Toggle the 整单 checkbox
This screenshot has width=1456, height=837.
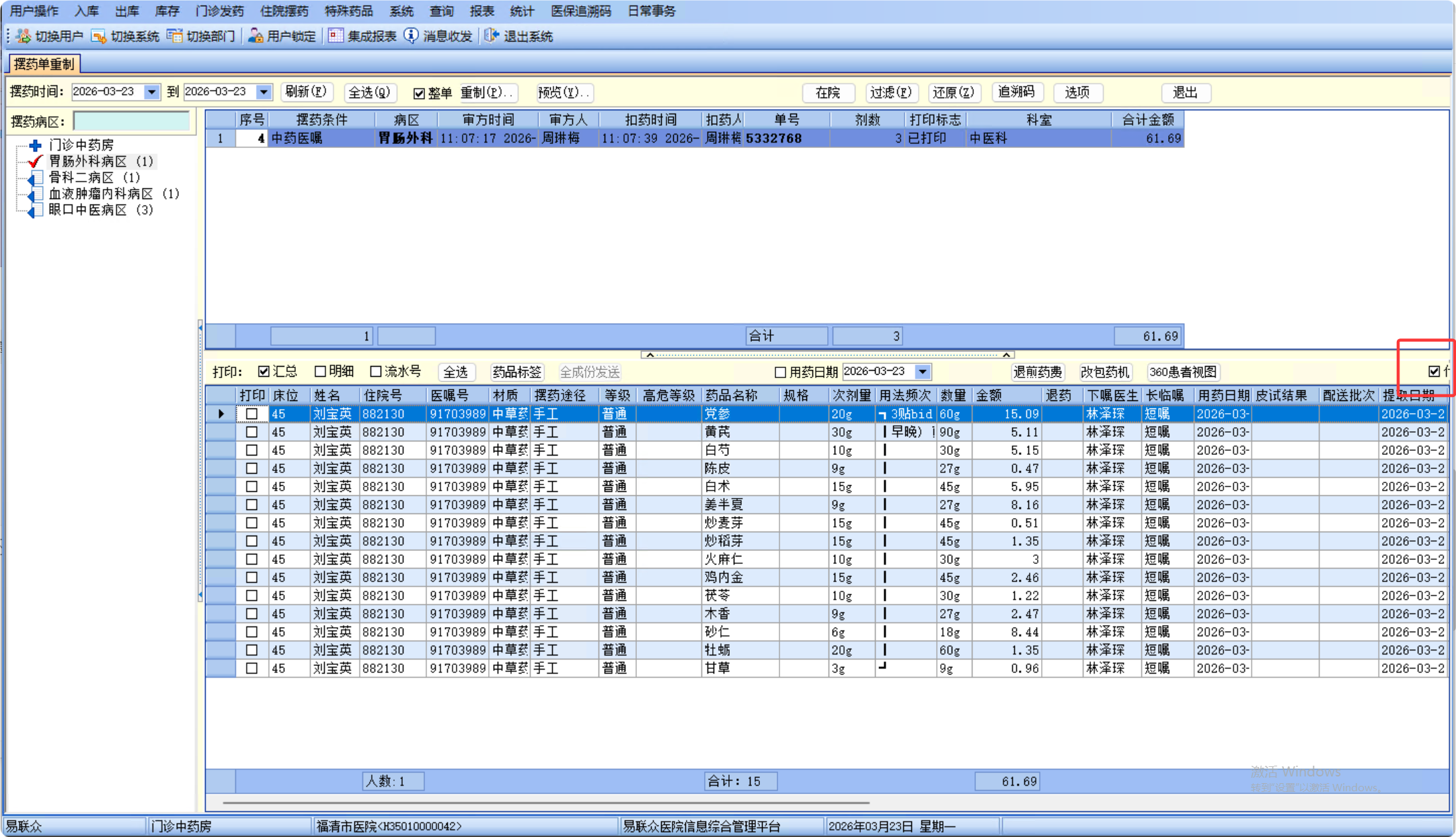tap(419, 93)
